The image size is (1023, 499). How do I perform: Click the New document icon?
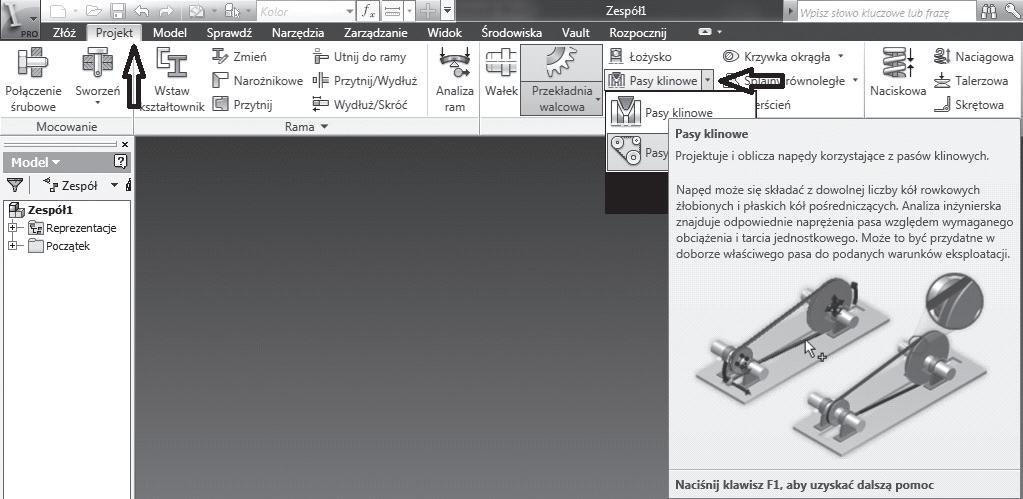tap(59, 11)
